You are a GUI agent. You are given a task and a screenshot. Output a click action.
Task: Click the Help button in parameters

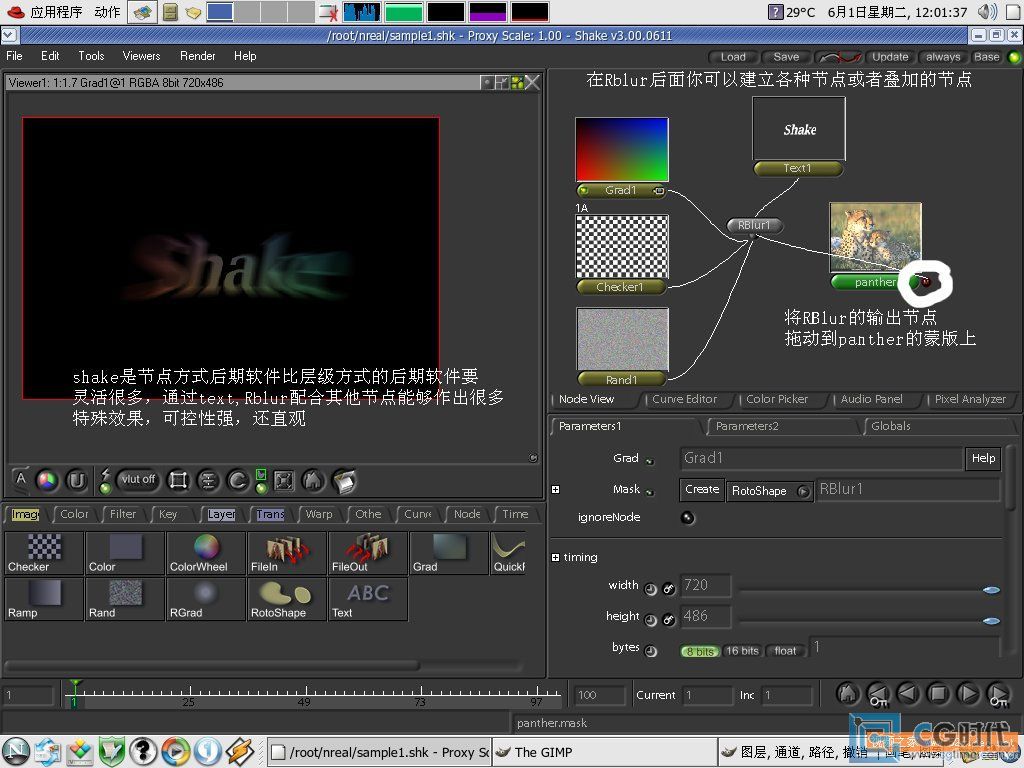(x=983, y=458)
